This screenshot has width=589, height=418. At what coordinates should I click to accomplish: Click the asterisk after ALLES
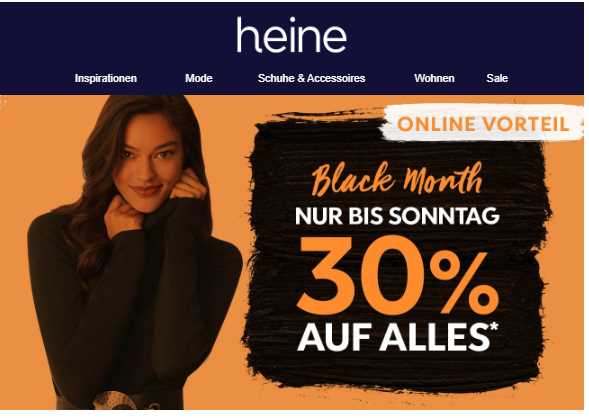tap(494, 326)
